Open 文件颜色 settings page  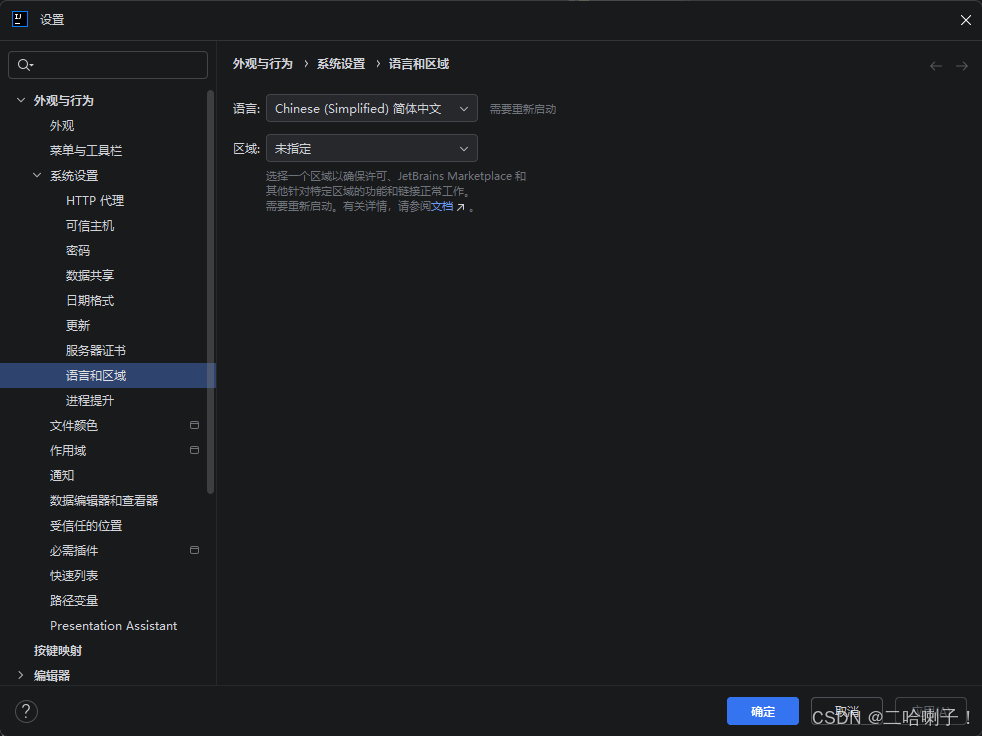click(74, 425)
